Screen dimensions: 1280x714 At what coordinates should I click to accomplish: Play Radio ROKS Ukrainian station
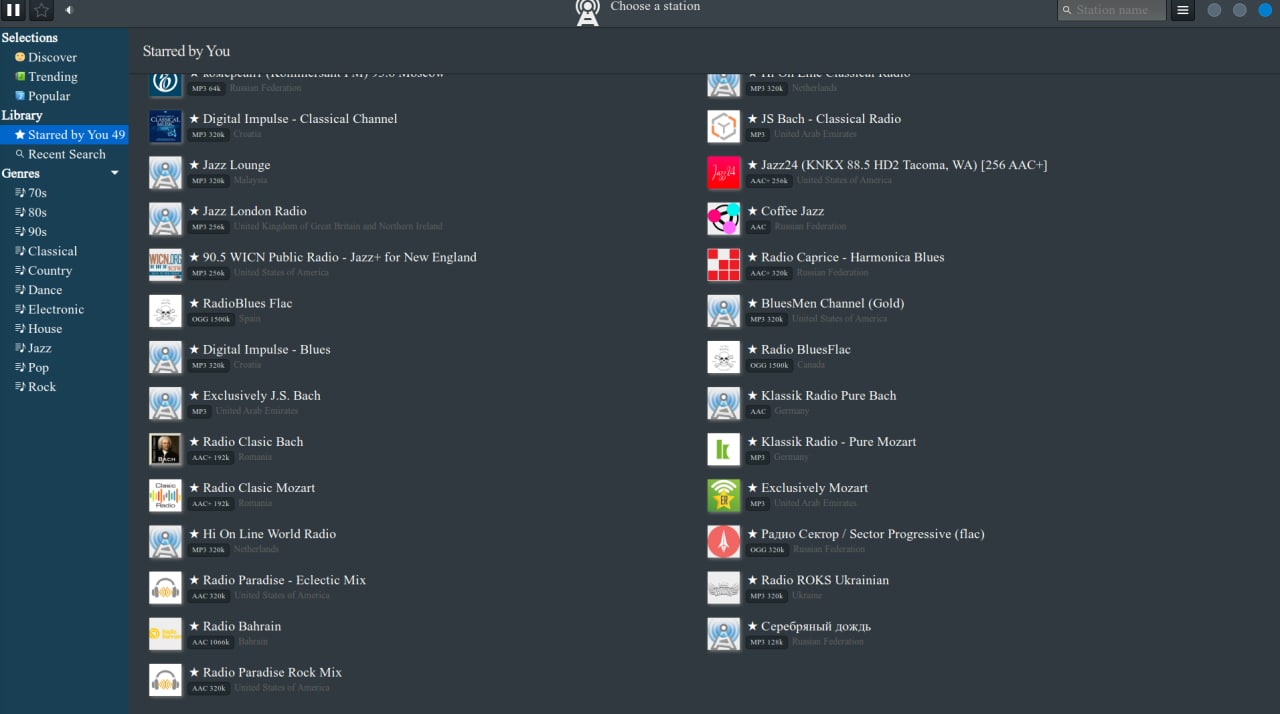pos(824,580)
